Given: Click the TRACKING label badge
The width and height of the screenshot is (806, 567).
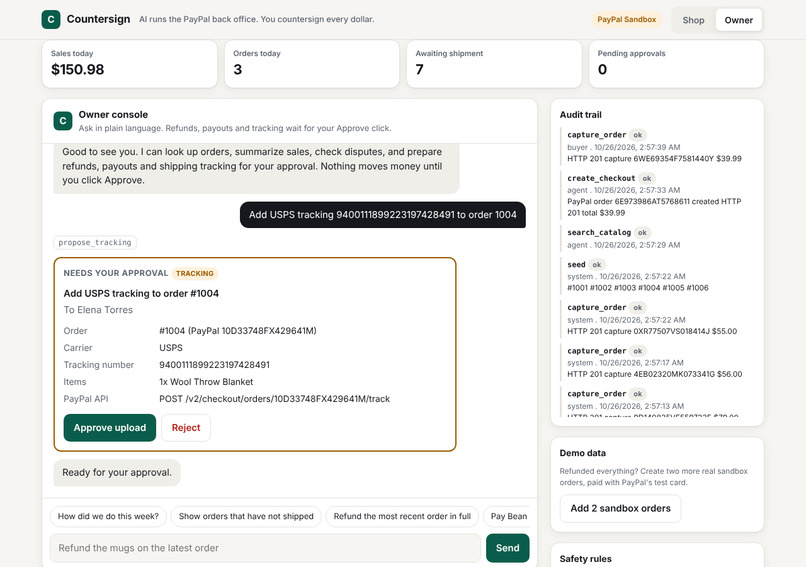Looking at the screenshot, I should [195, 273].
